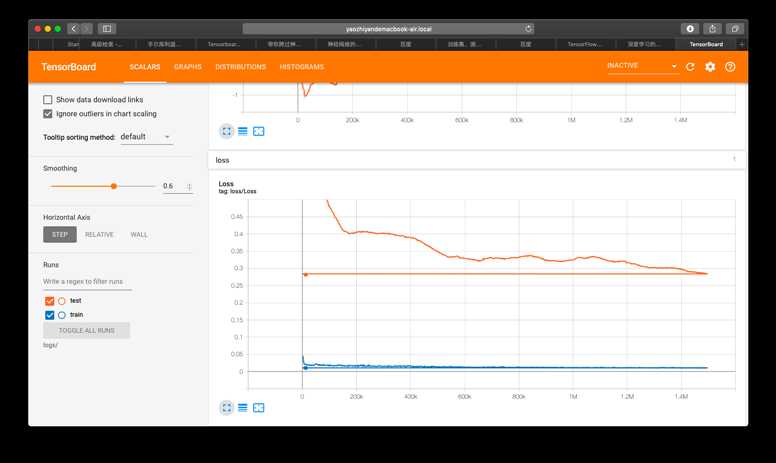
Task: Toggle y-axis log scale on upper chart
Action: 242,131
